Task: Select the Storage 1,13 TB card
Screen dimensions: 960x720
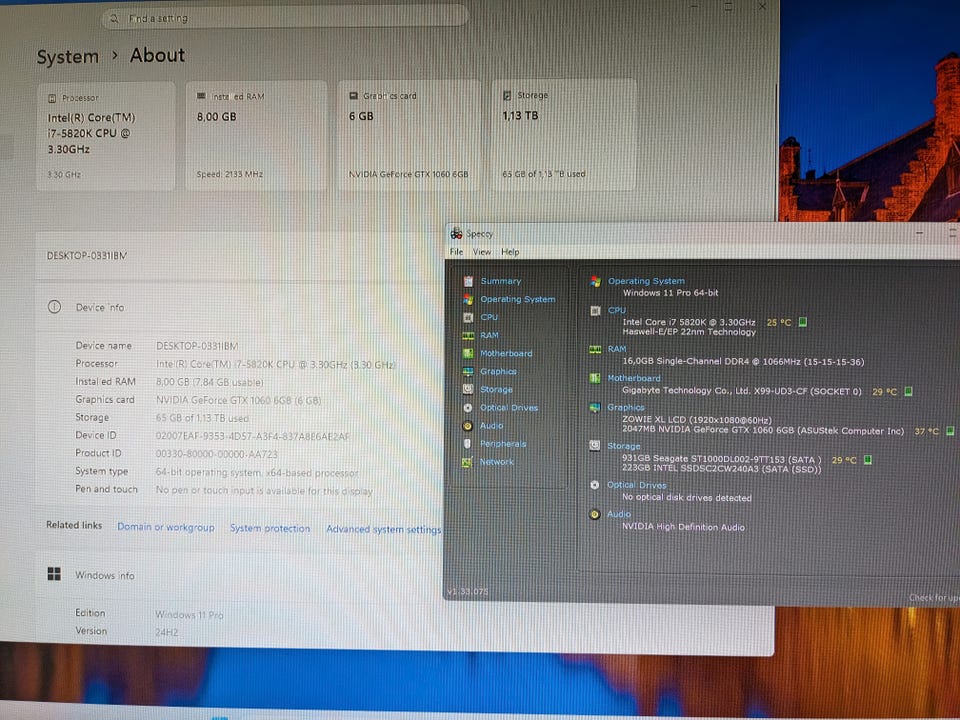Action: (x=563, y=135)
